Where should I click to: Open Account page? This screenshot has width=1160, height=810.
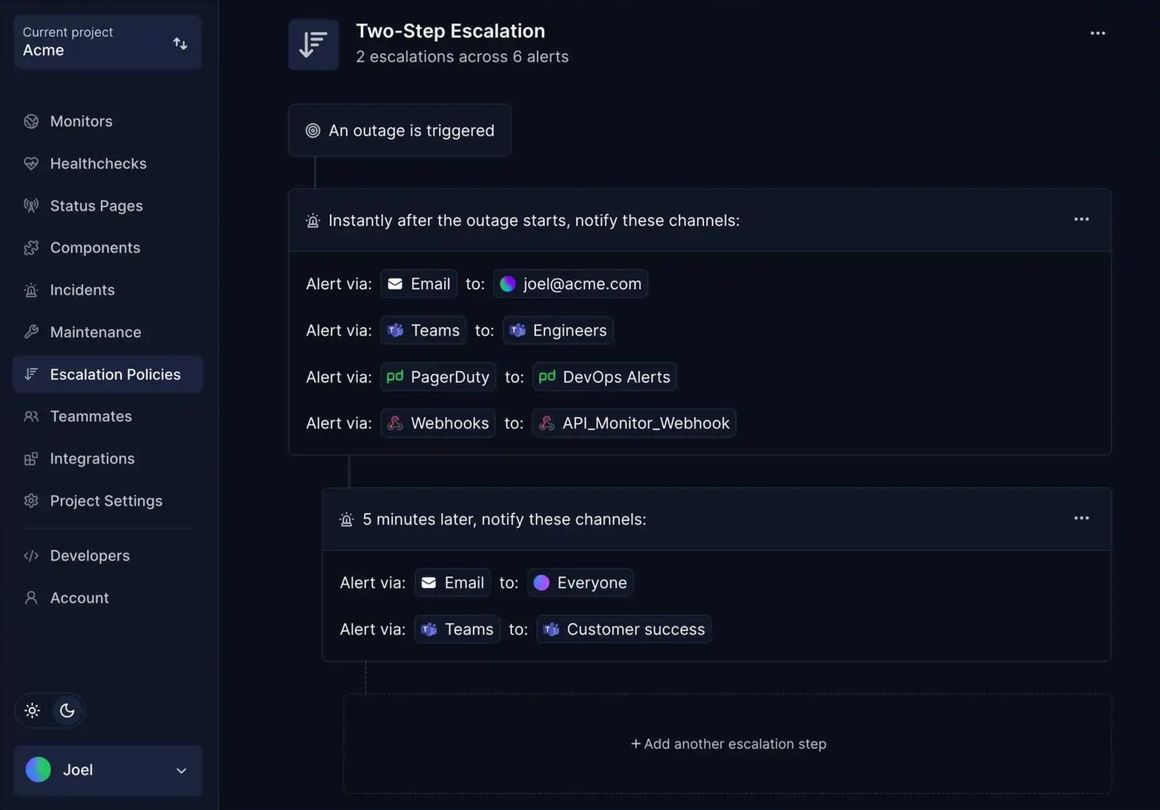pos(107,598)
